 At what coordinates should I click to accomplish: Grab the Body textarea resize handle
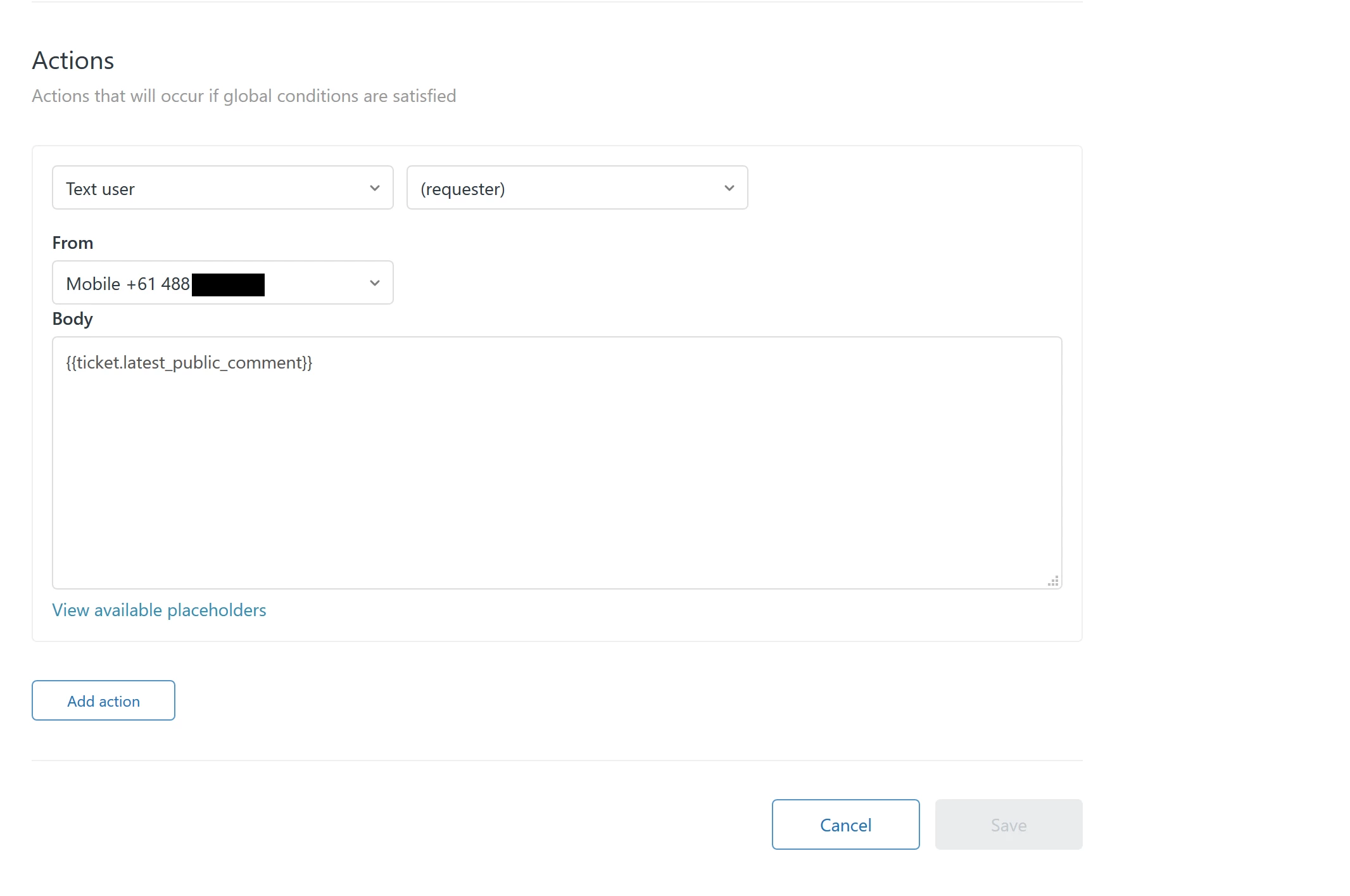tap(1053, 581)
